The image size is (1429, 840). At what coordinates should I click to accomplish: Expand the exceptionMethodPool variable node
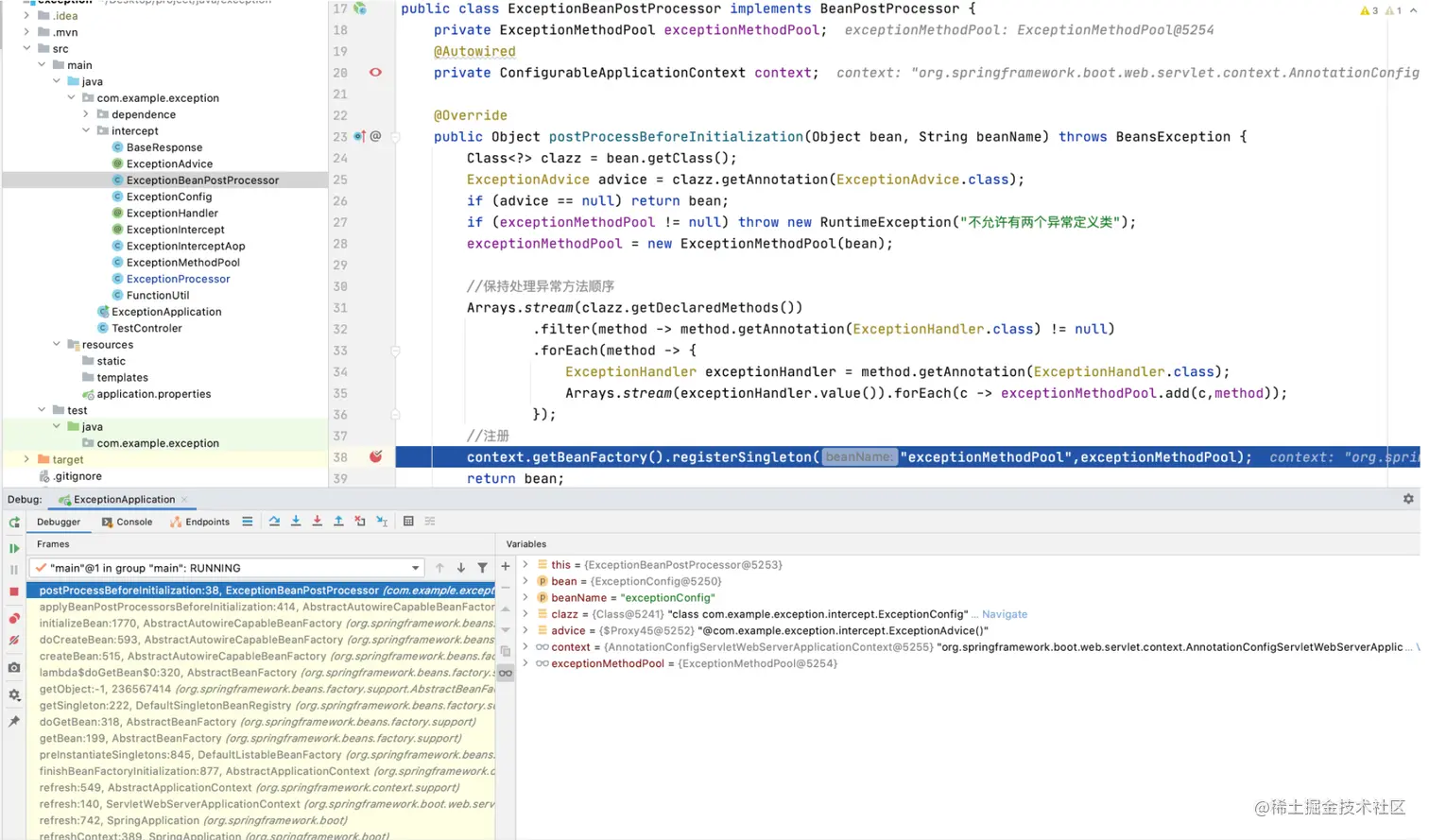click(x=525, y=663)
